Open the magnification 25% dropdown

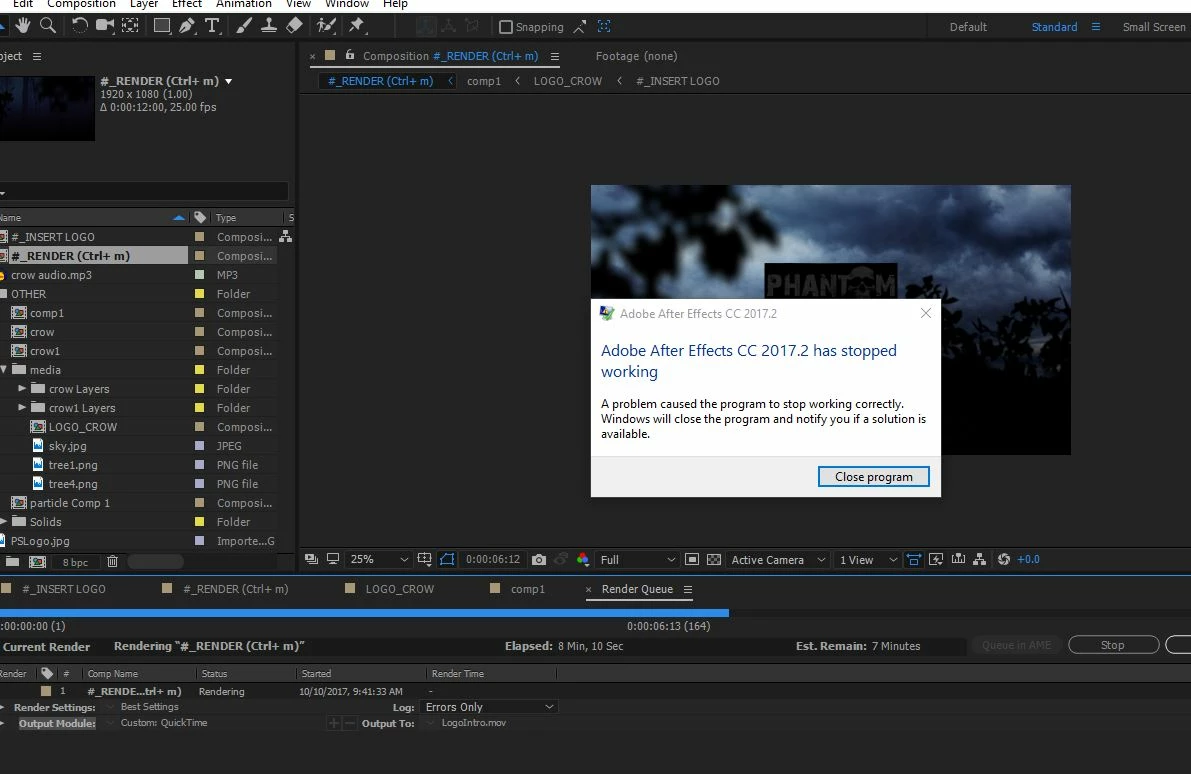pos(378,560)
